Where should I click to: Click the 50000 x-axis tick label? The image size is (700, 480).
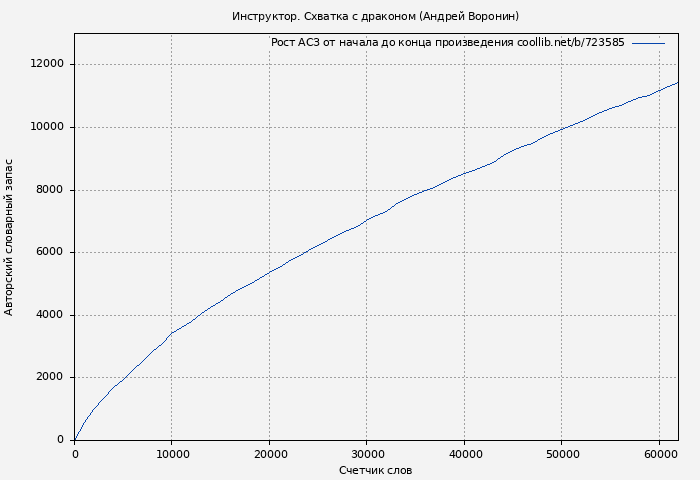[x=561, y=454]
